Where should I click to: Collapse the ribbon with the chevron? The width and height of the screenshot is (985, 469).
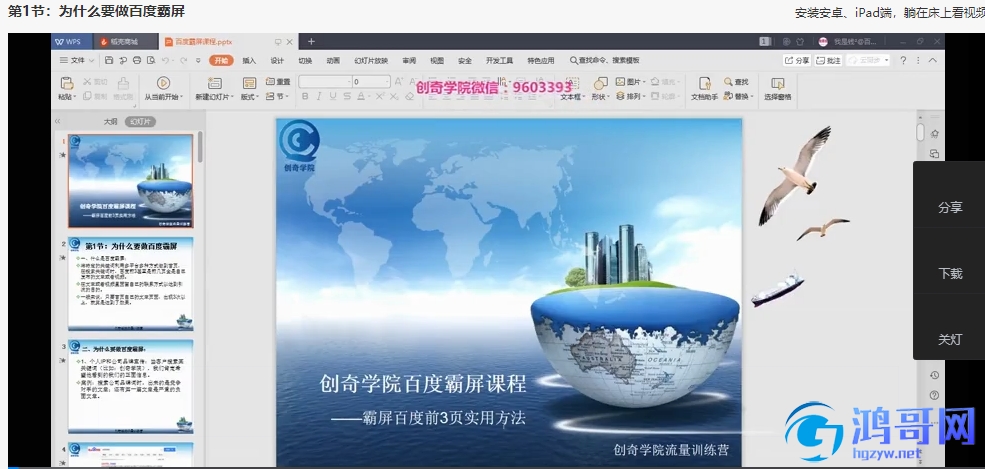pos(933,60)
